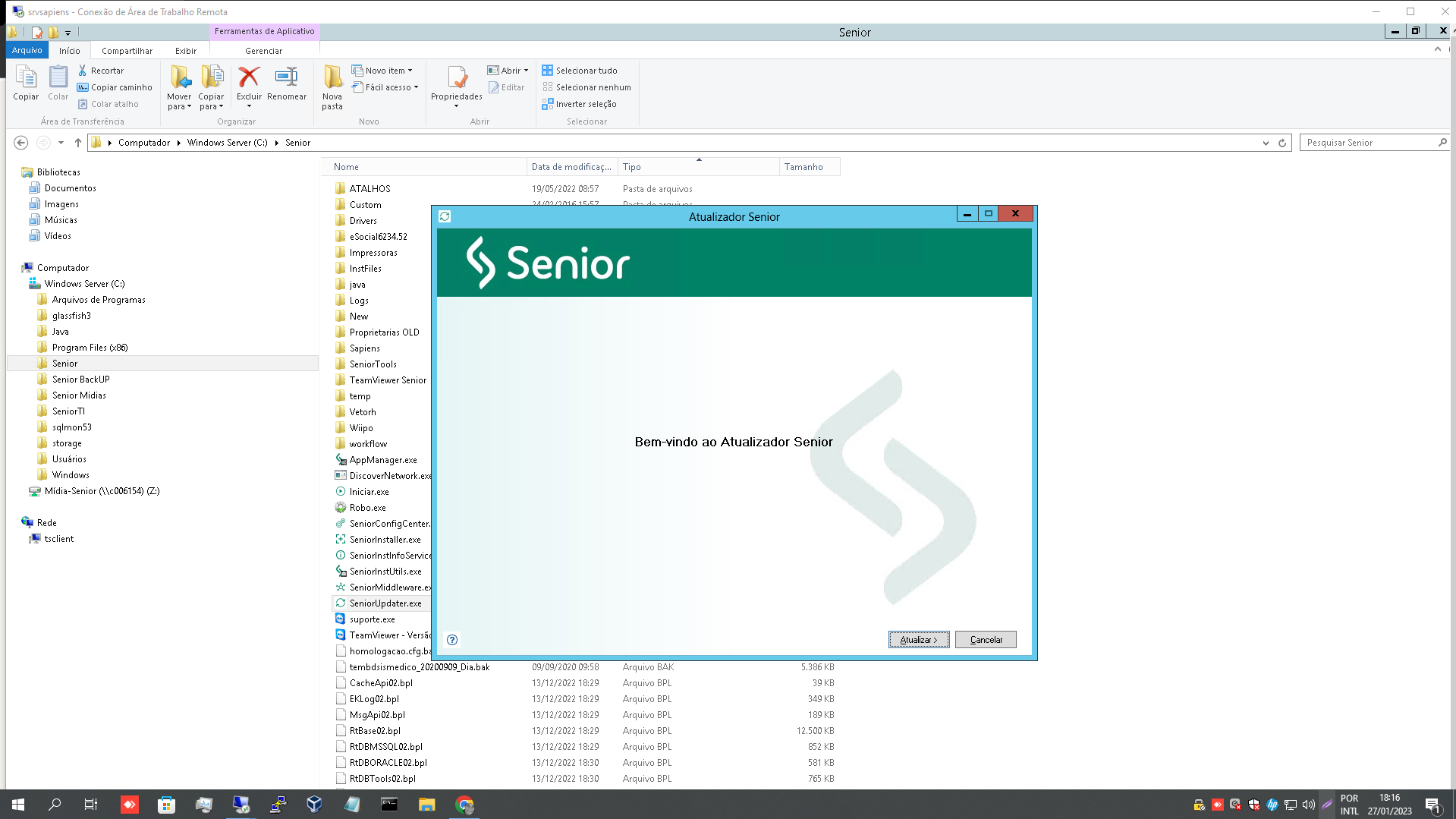Open Windows Start menu
The image size is (1456, 819).
18,805
